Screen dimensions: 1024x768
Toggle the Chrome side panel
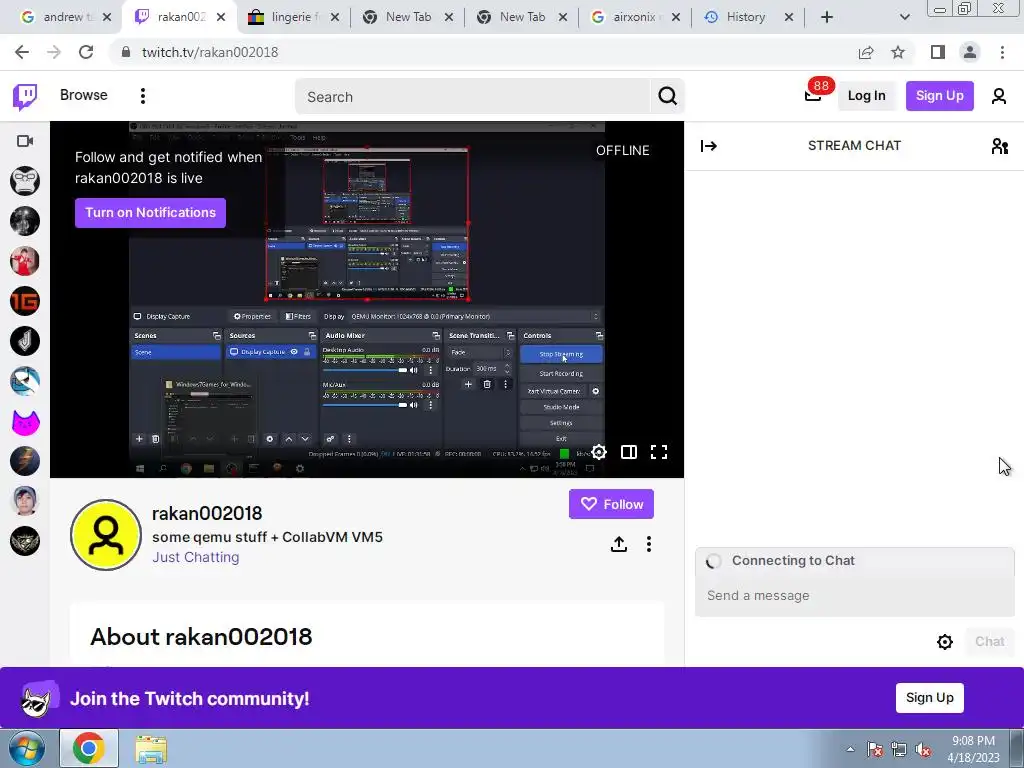coord(938,52)
